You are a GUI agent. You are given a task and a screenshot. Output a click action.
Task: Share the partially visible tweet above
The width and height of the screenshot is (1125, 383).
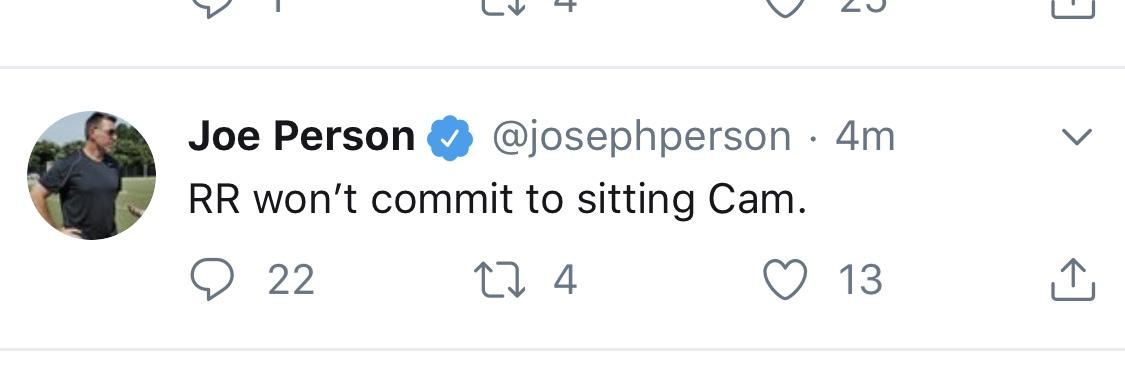point(1073,9)
